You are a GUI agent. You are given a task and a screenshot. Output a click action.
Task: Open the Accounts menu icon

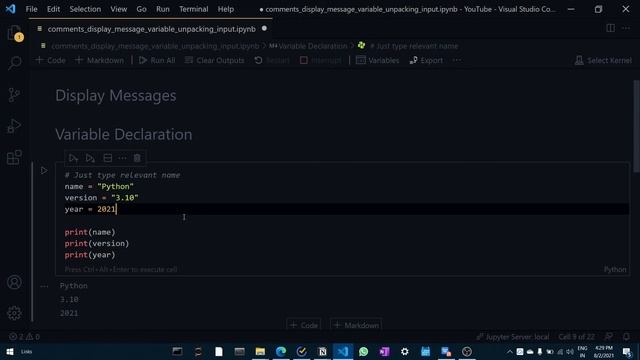pyautogui.click(x=14, y=282)
